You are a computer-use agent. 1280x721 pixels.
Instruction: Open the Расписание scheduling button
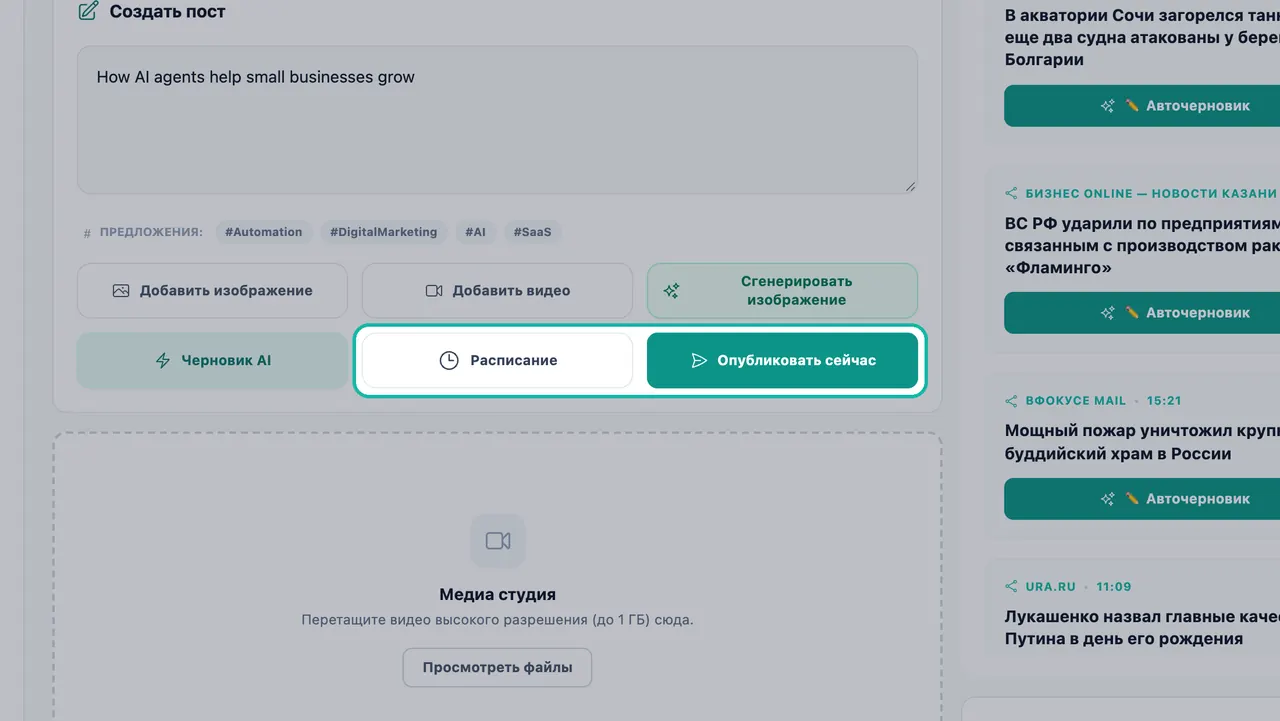coord(497,360)
